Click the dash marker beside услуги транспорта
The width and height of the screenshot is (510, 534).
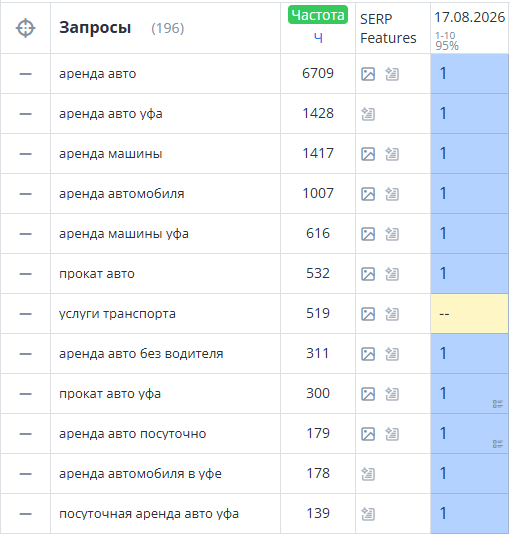tap(26, 314)
